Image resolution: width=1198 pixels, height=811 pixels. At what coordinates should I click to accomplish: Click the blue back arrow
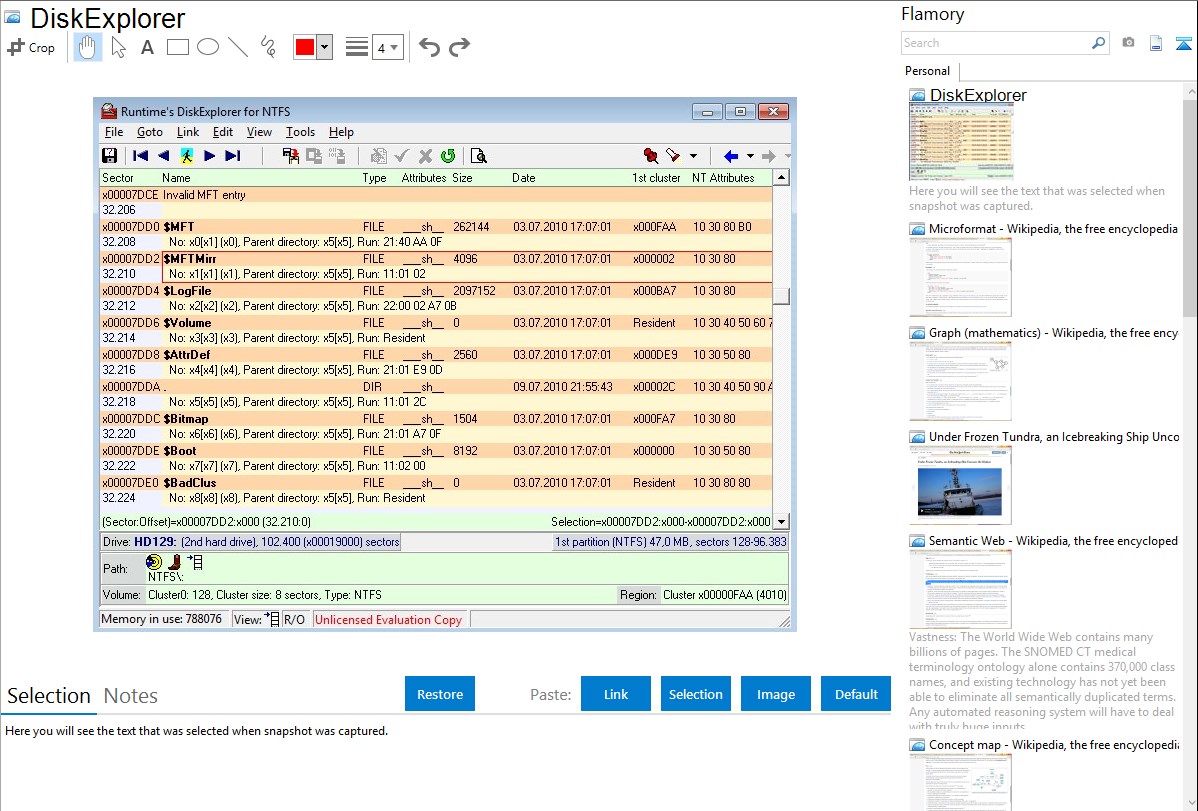point(730,156)
